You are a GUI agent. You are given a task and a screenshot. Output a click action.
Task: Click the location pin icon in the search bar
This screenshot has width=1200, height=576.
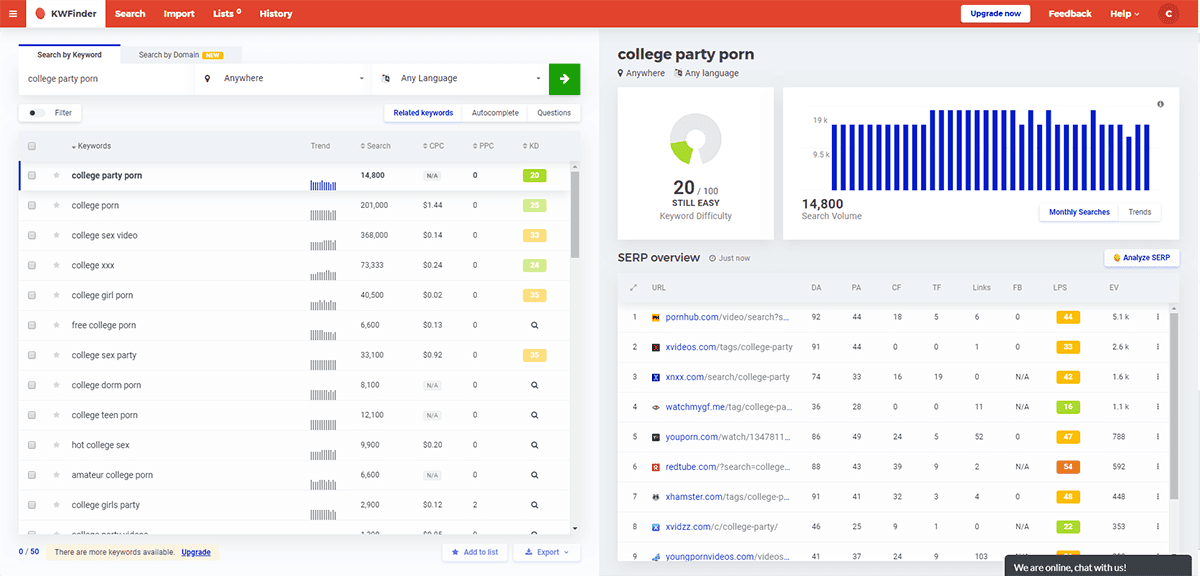pos(208,78)
